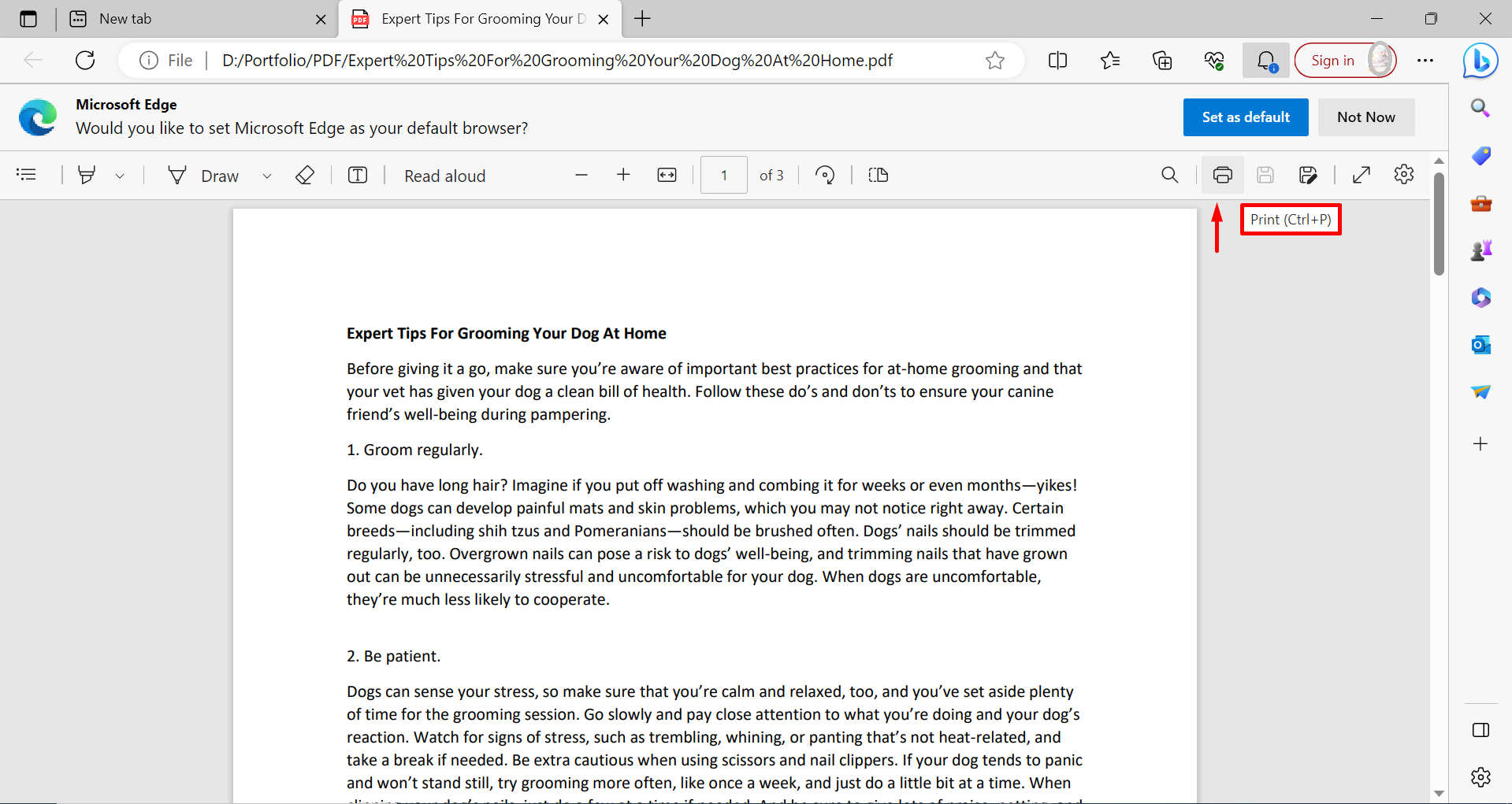Open Settings and more ellipsis menu

click(x=1425, y=61)
